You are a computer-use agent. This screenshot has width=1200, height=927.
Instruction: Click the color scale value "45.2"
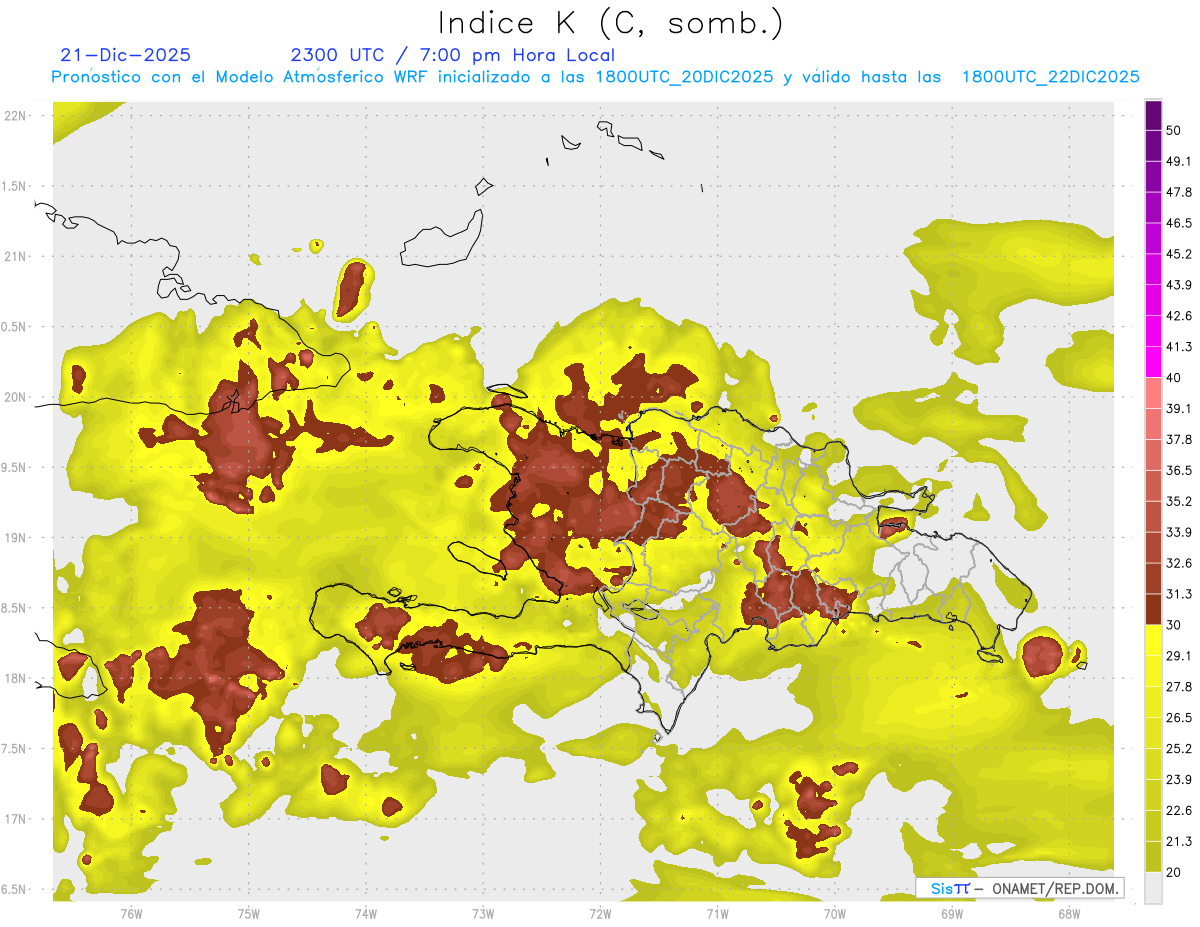point(1179,254)
